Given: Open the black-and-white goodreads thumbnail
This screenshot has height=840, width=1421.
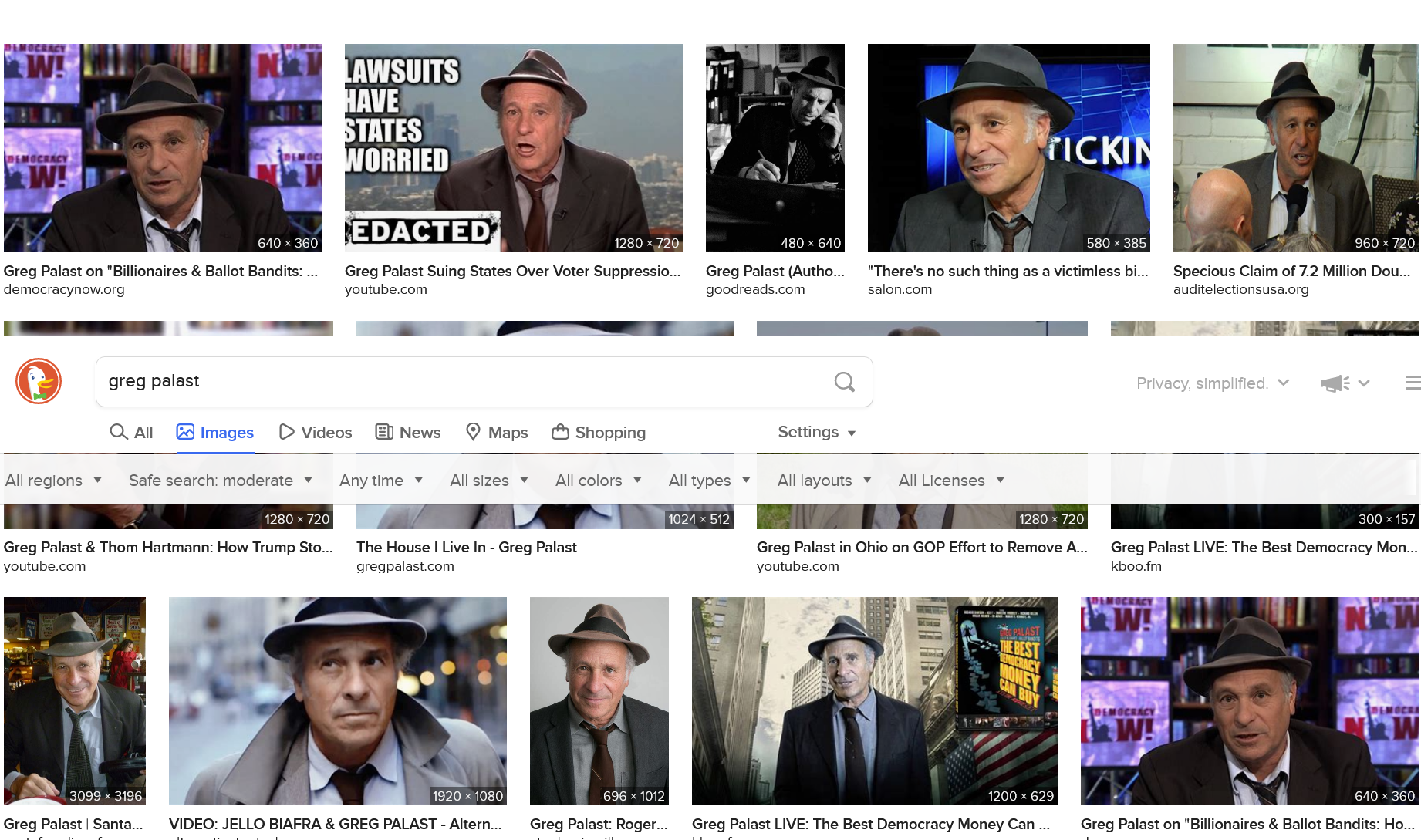Looking at the screenshot, I should [775, 148].
